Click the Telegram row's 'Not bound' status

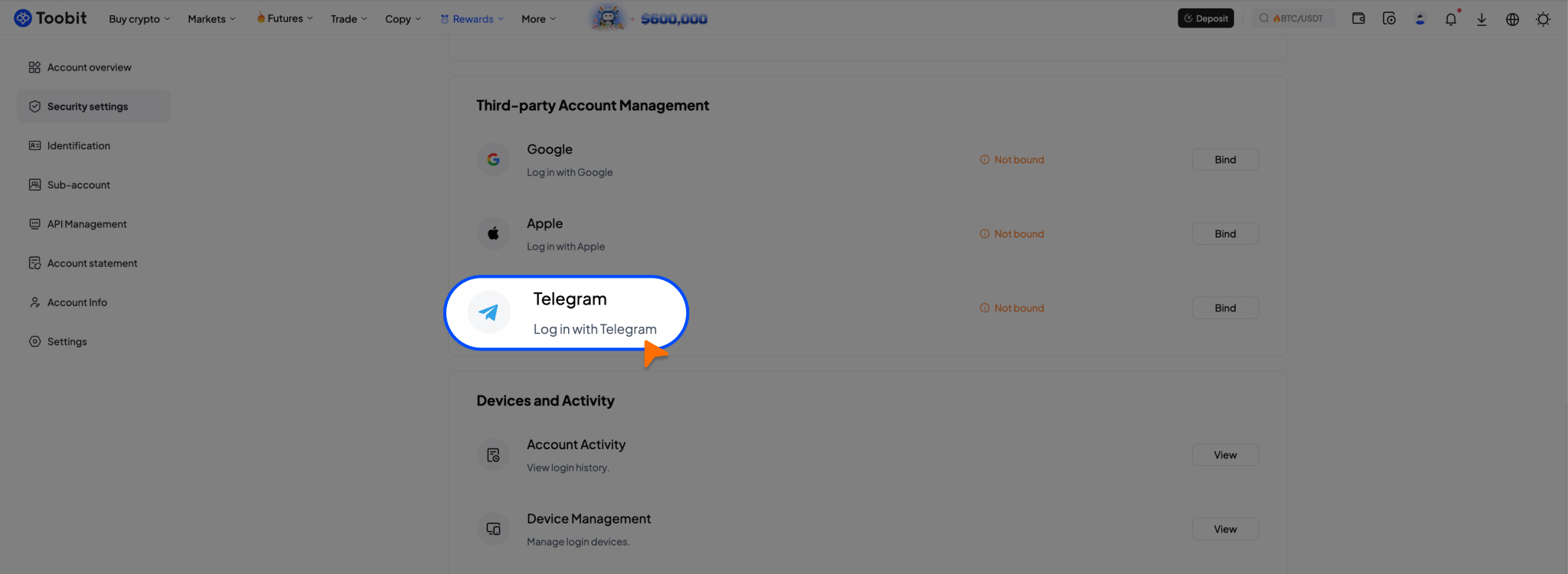[x=1012, y=308]
